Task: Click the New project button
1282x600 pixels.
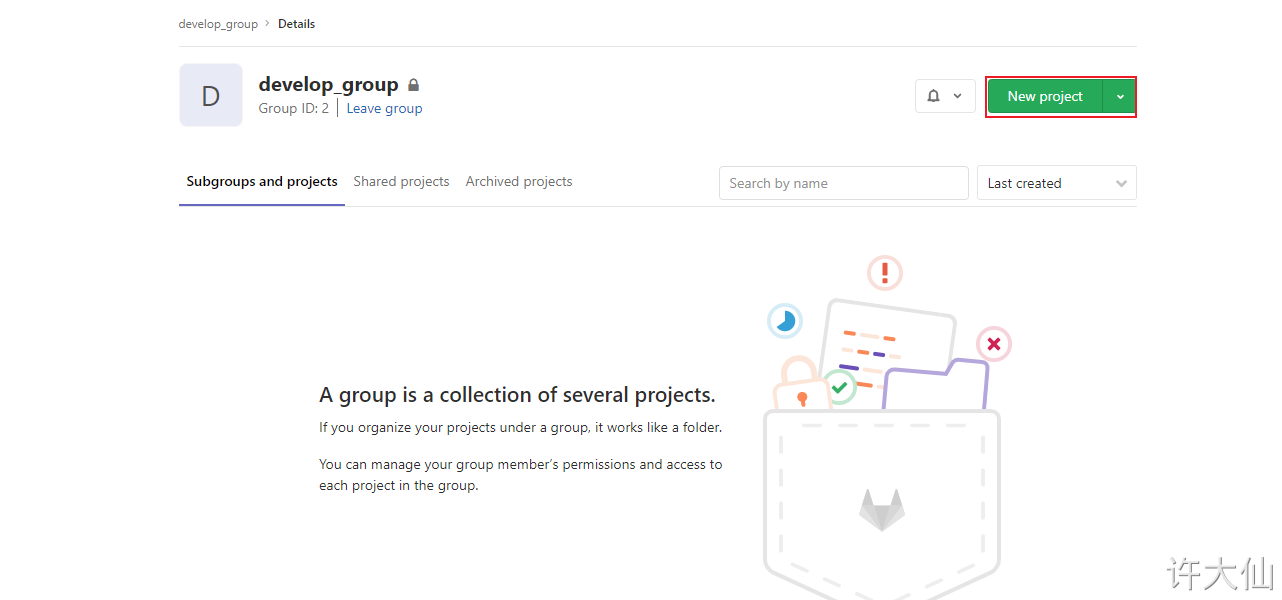Action: coord(1045,97)
